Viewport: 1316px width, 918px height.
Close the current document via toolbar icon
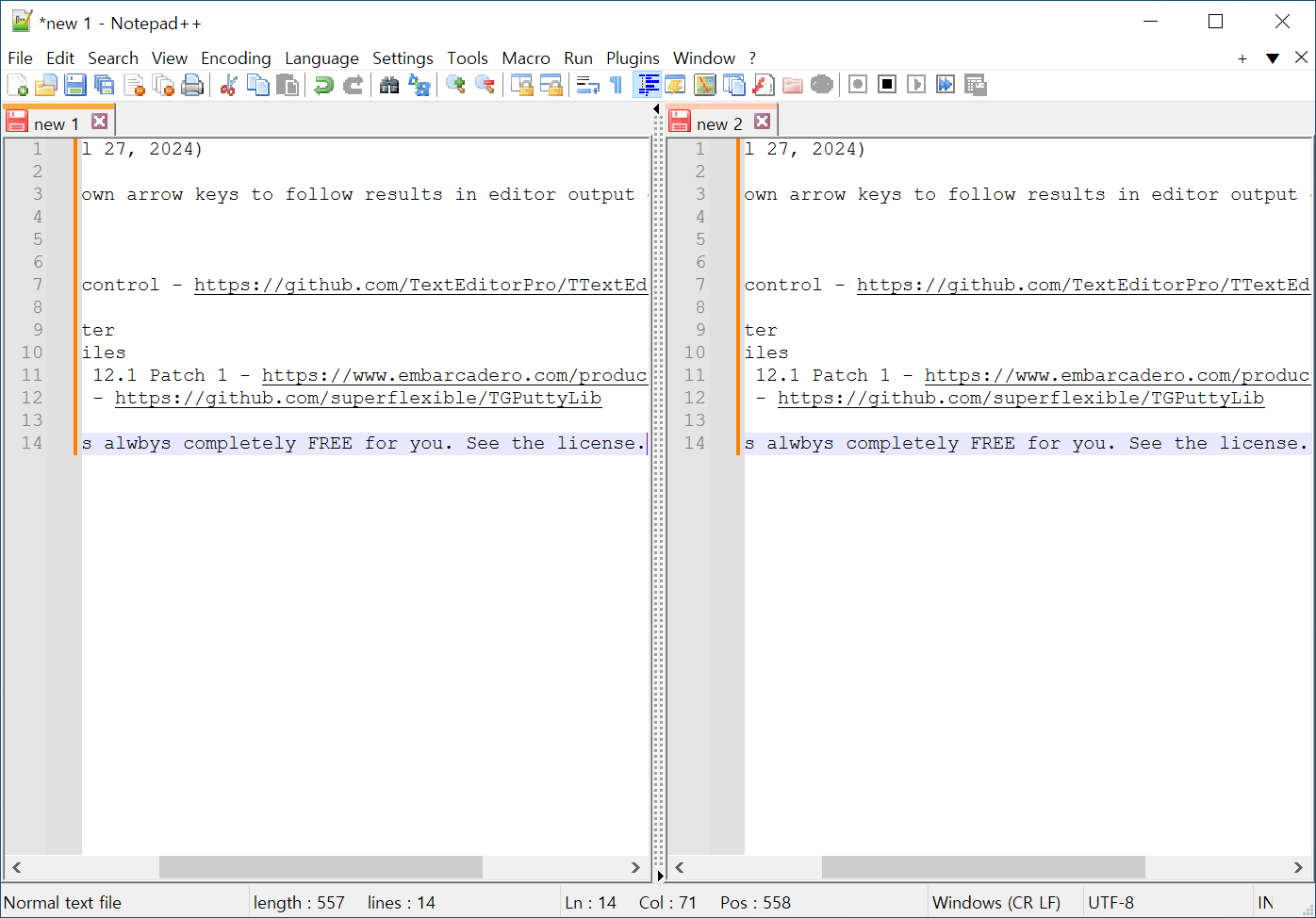134,85
